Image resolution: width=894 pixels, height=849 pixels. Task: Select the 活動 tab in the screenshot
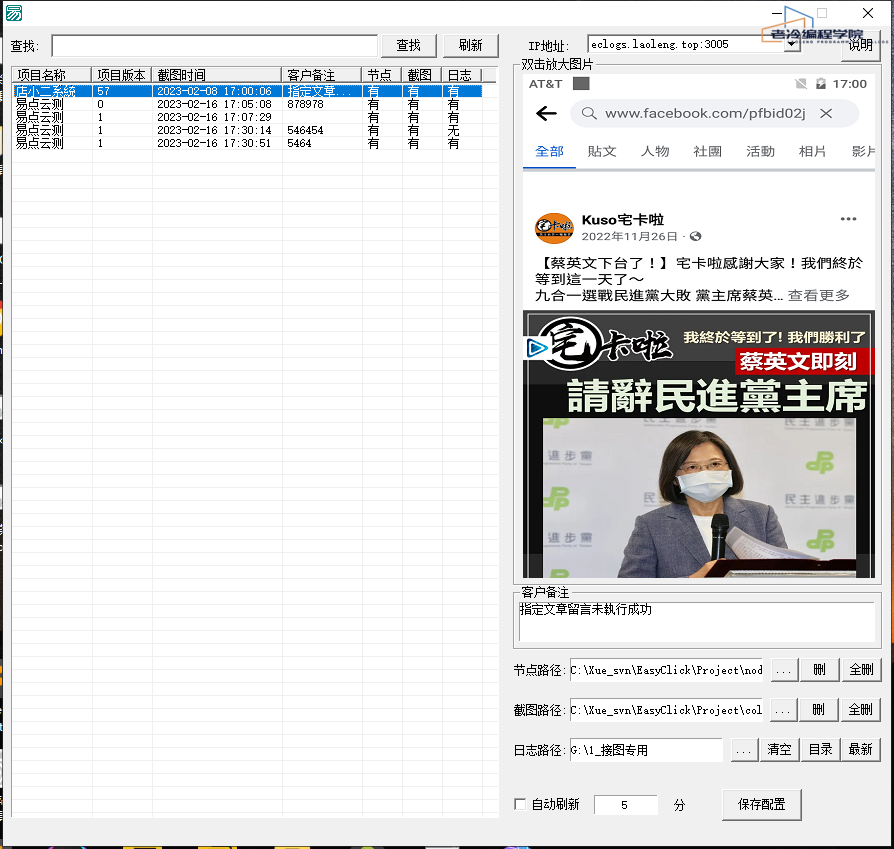[760, 151]
